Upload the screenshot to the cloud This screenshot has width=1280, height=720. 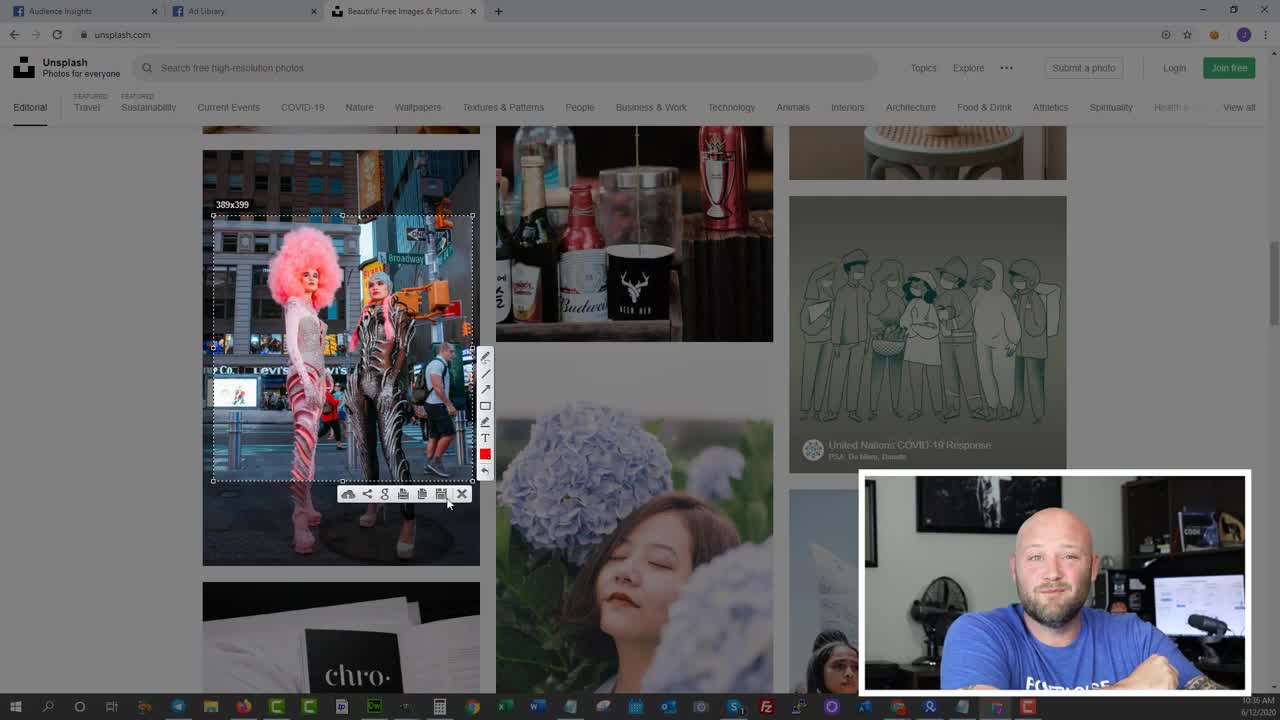click(x=348, y=494)
